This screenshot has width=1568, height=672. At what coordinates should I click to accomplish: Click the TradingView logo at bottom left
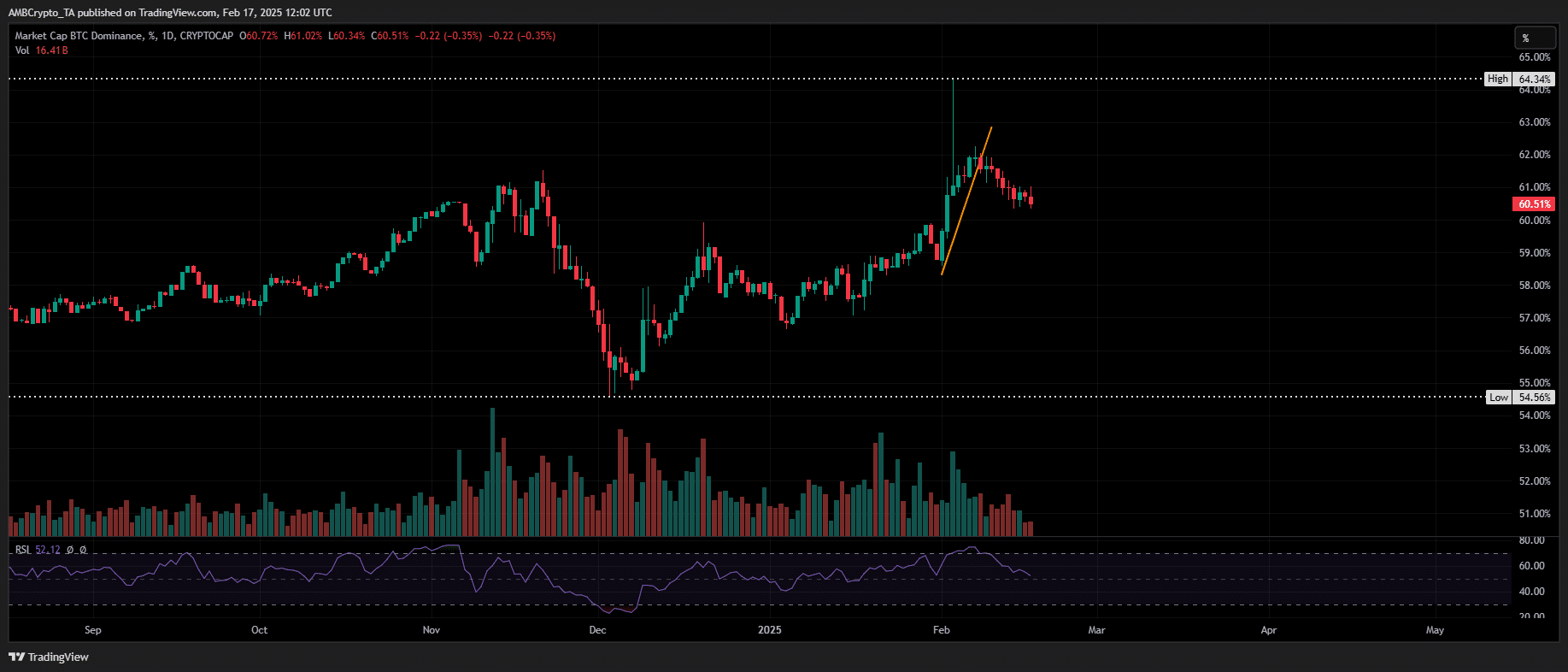(x=49, y=657)
